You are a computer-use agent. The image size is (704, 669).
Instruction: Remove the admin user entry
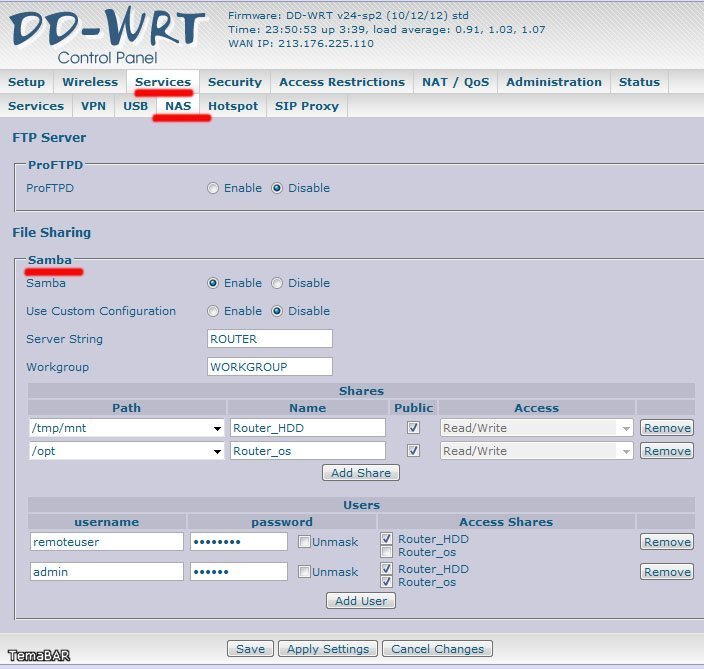point(666,572)
